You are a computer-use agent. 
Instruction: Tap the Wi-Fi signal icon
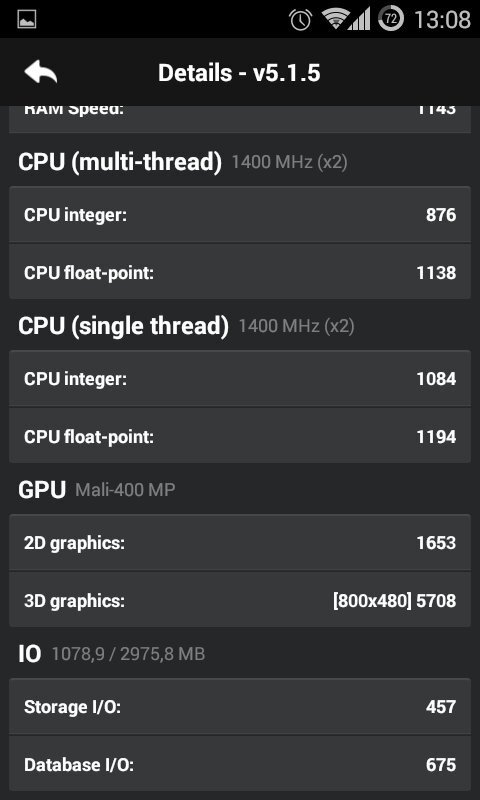[335, 19]
